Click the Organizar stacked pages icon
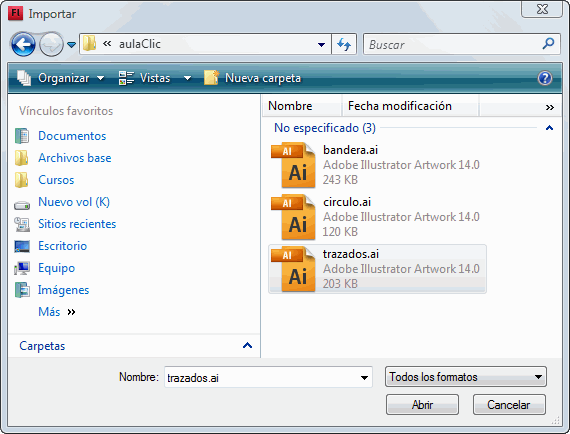 (24, 78)
